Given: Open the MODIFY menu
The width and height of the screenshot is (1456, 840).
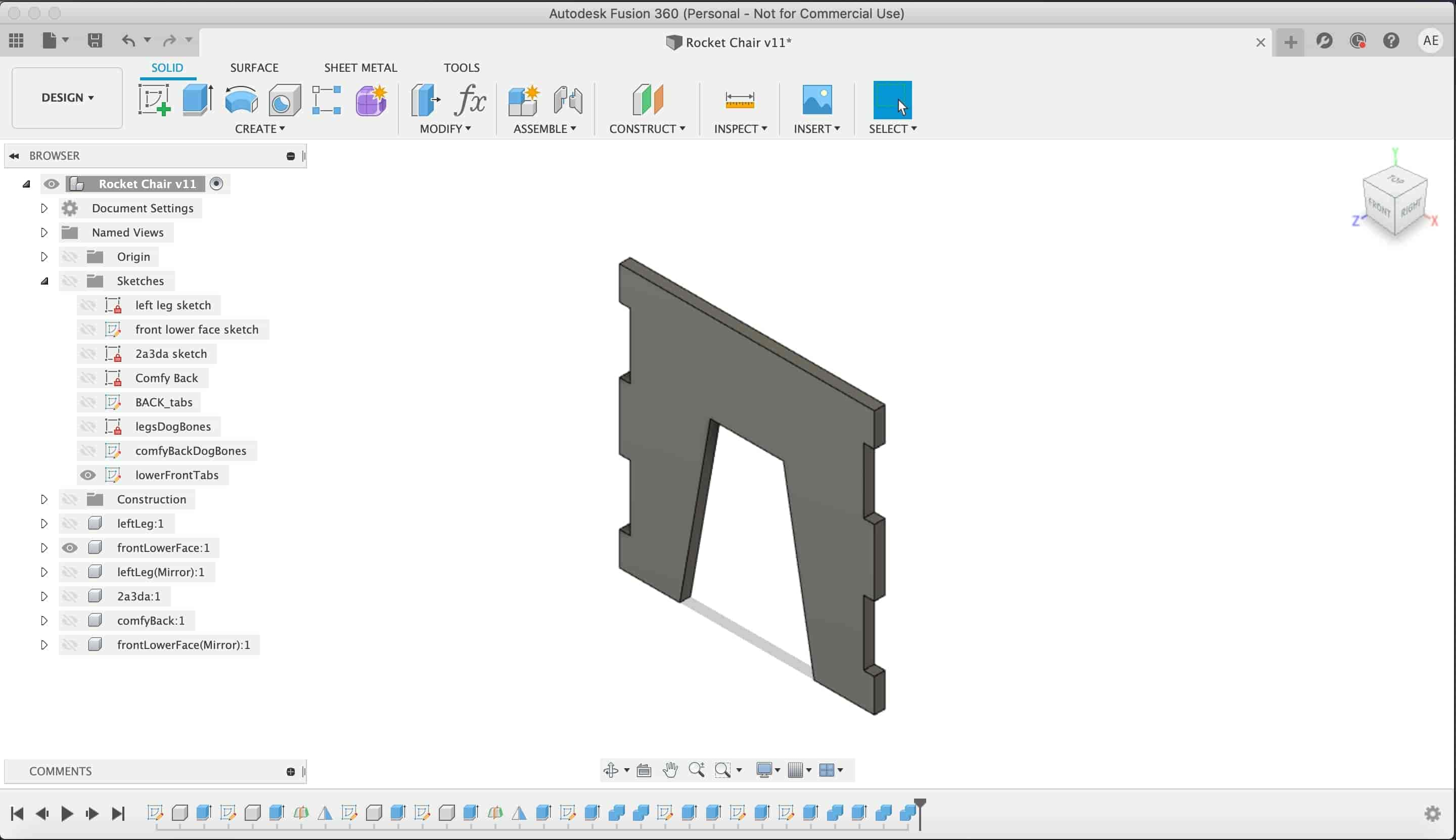Looking at the screenshot, I should 445,129.
